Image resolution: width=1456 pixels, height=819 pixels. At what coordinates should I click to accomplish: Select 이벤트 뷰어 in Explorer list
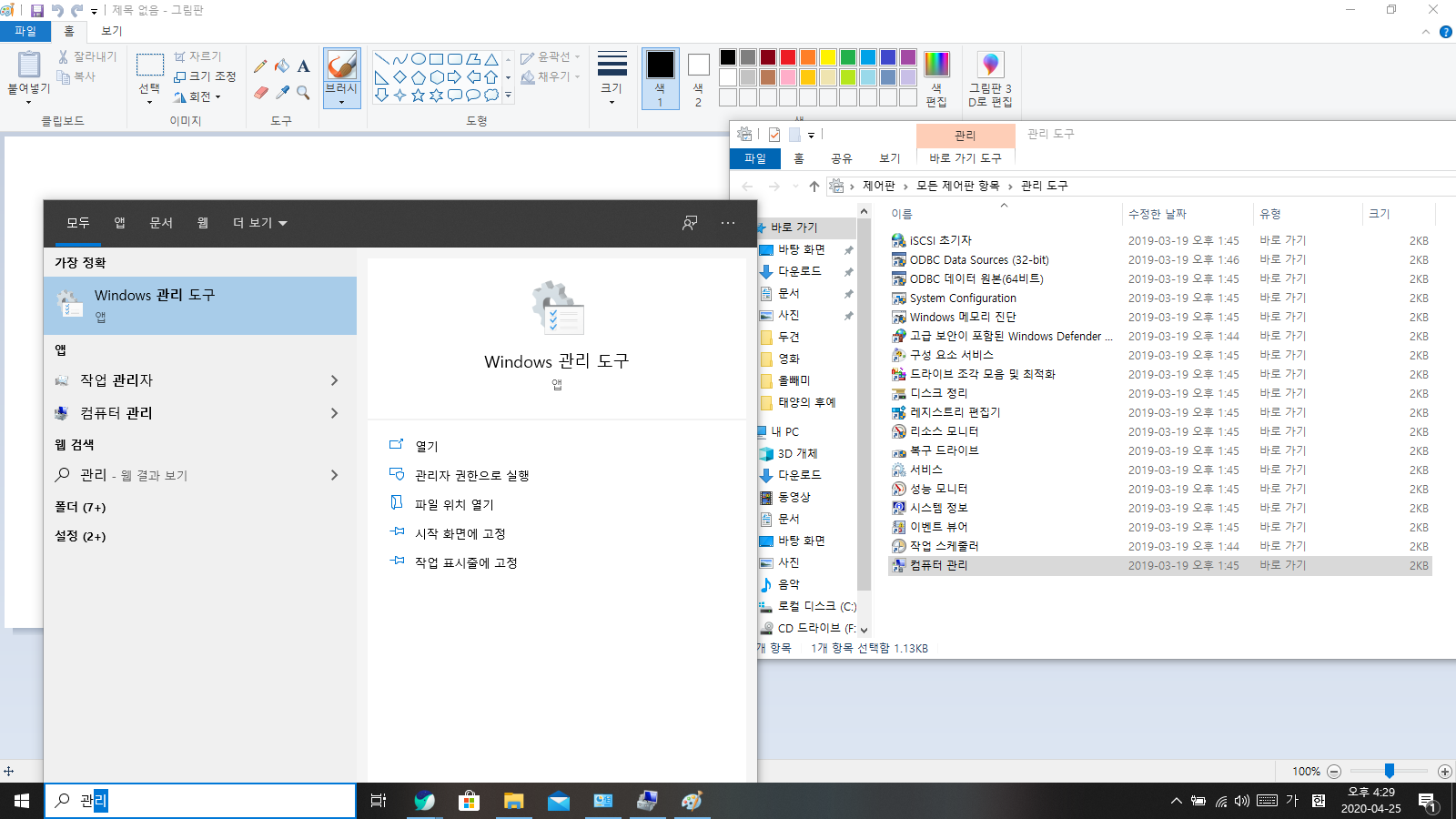click(x=938, y=527)
